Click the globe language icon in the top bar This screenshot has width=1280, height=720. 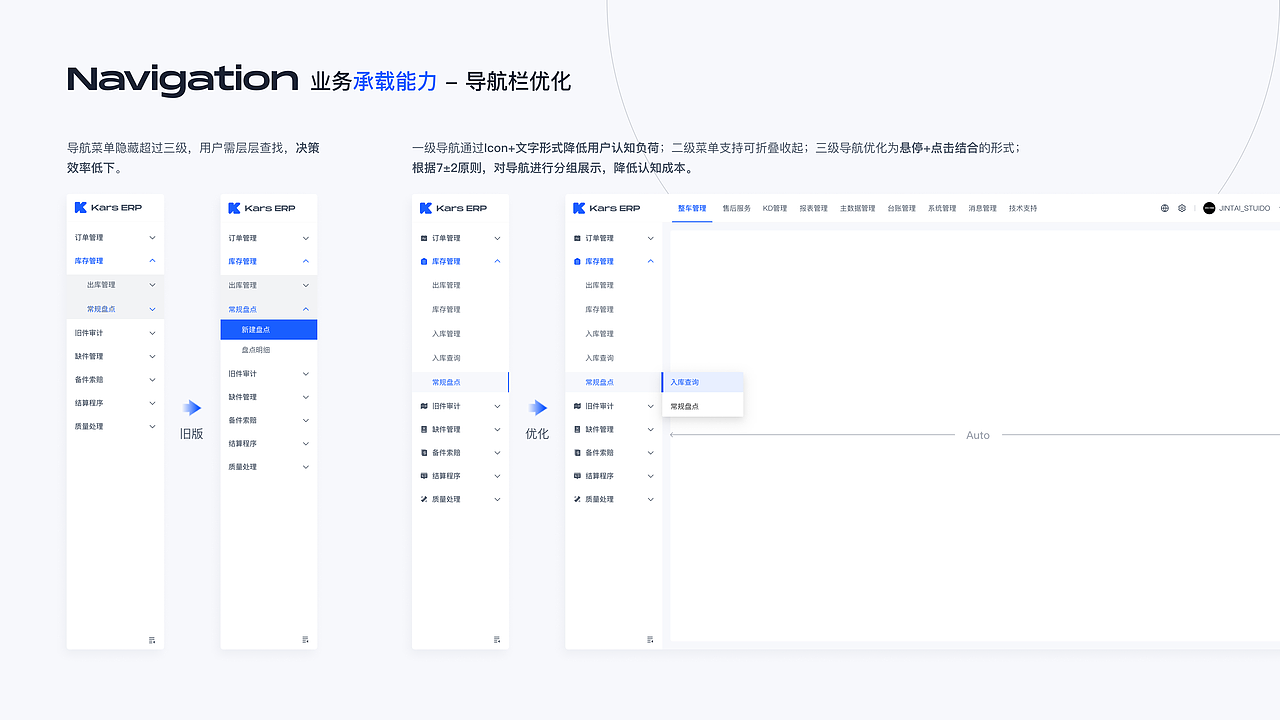point(1165,208)
